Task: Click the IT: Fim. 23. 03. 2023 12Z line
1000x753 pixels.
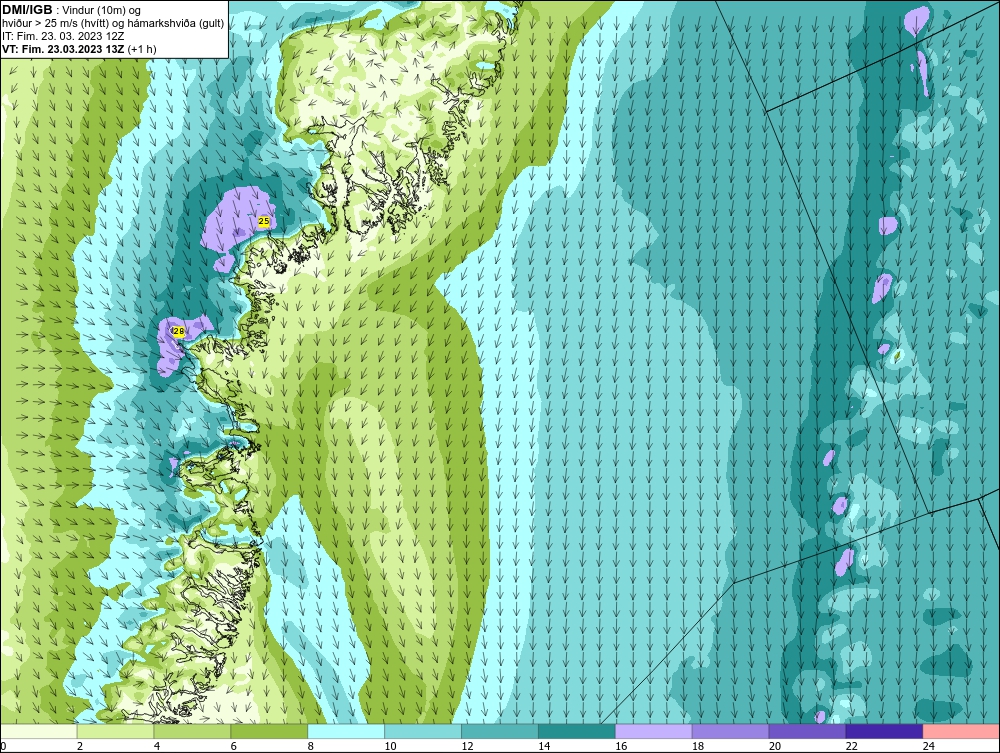Action: [63, 36]
